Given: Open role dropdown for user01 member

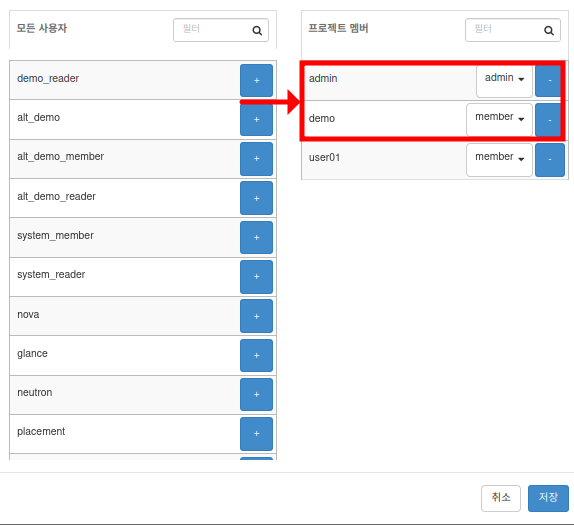Looking at the screenshot, I should [x=499, y=160].
